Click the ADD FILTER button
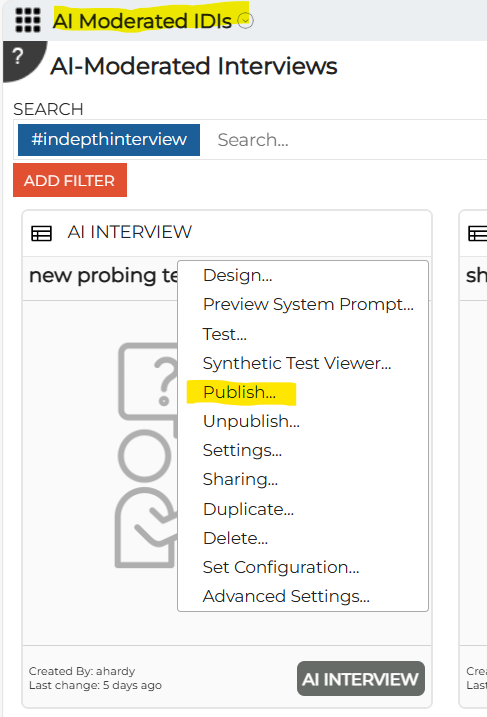487x717 pixels. pos(70,180)
